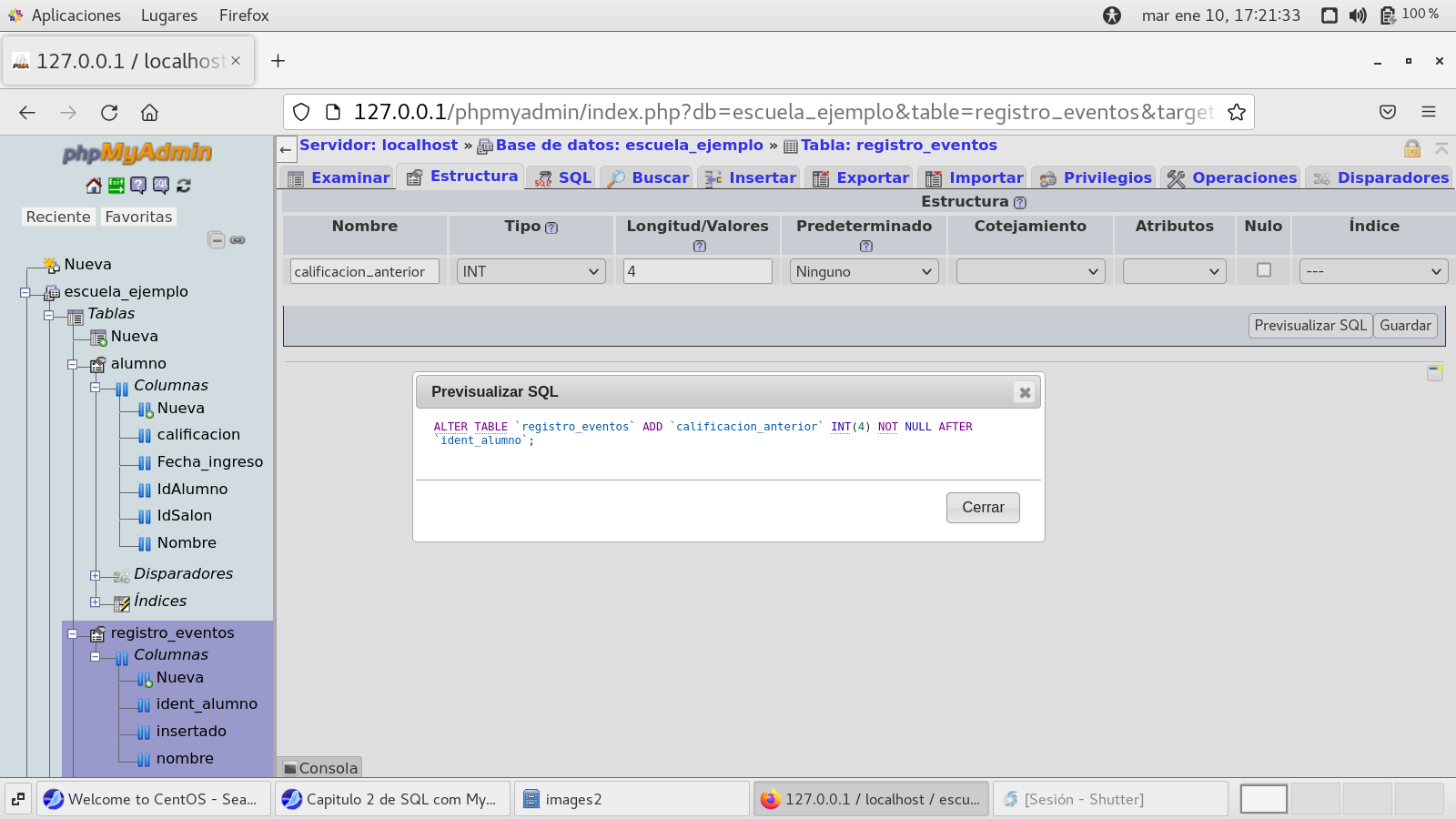1456x819 pixels.
Task: Collapse the alumno table tree node
Action: 73,364
